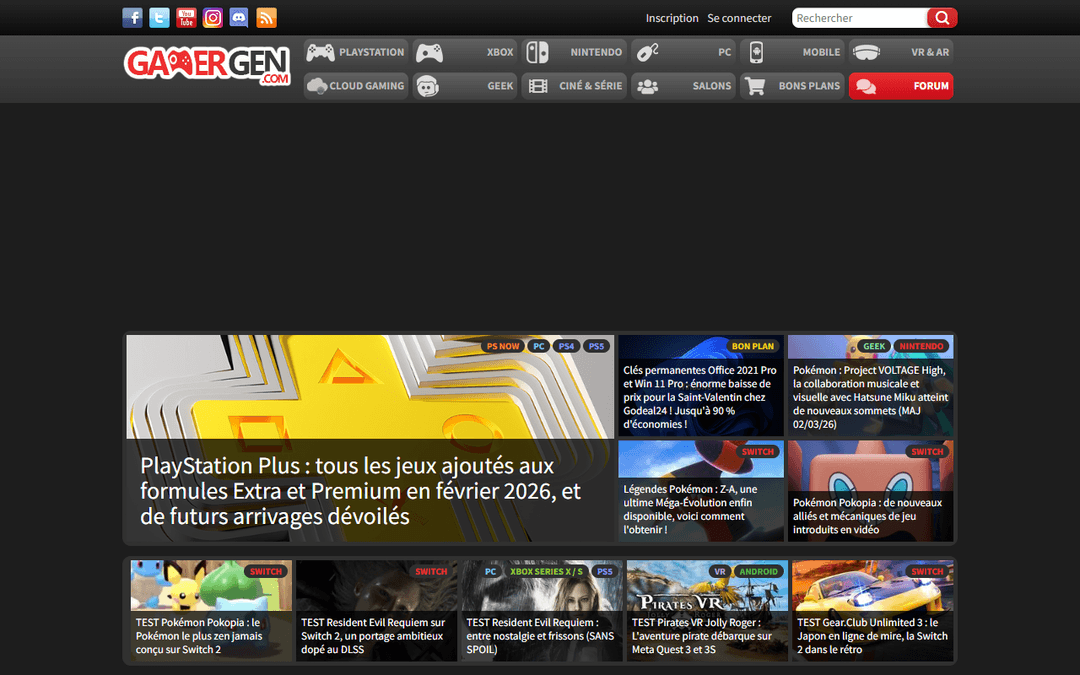Select the BON PLAN tag
The height and width of the screenshot is (675, 1080).
[x=753, y=346]
